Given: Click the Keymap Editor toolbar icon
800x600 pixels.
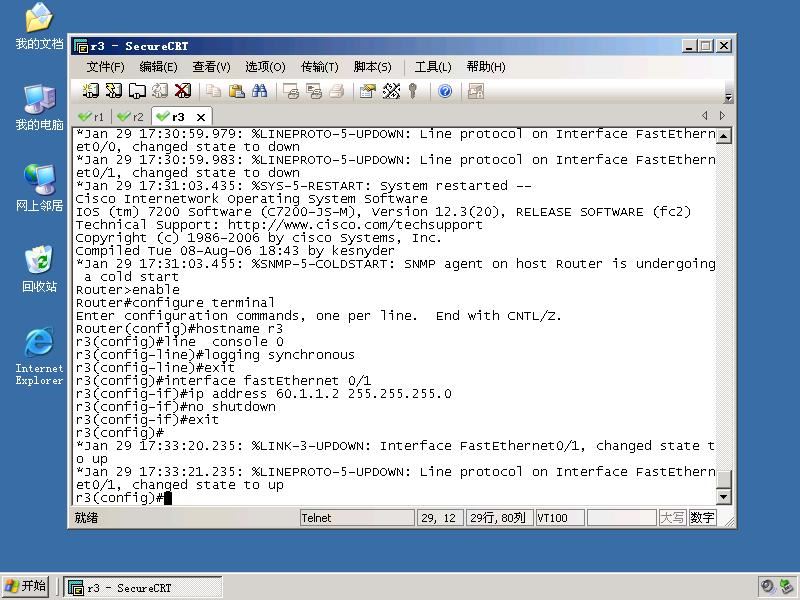Looking at the screenshot, I should [391, 91].
